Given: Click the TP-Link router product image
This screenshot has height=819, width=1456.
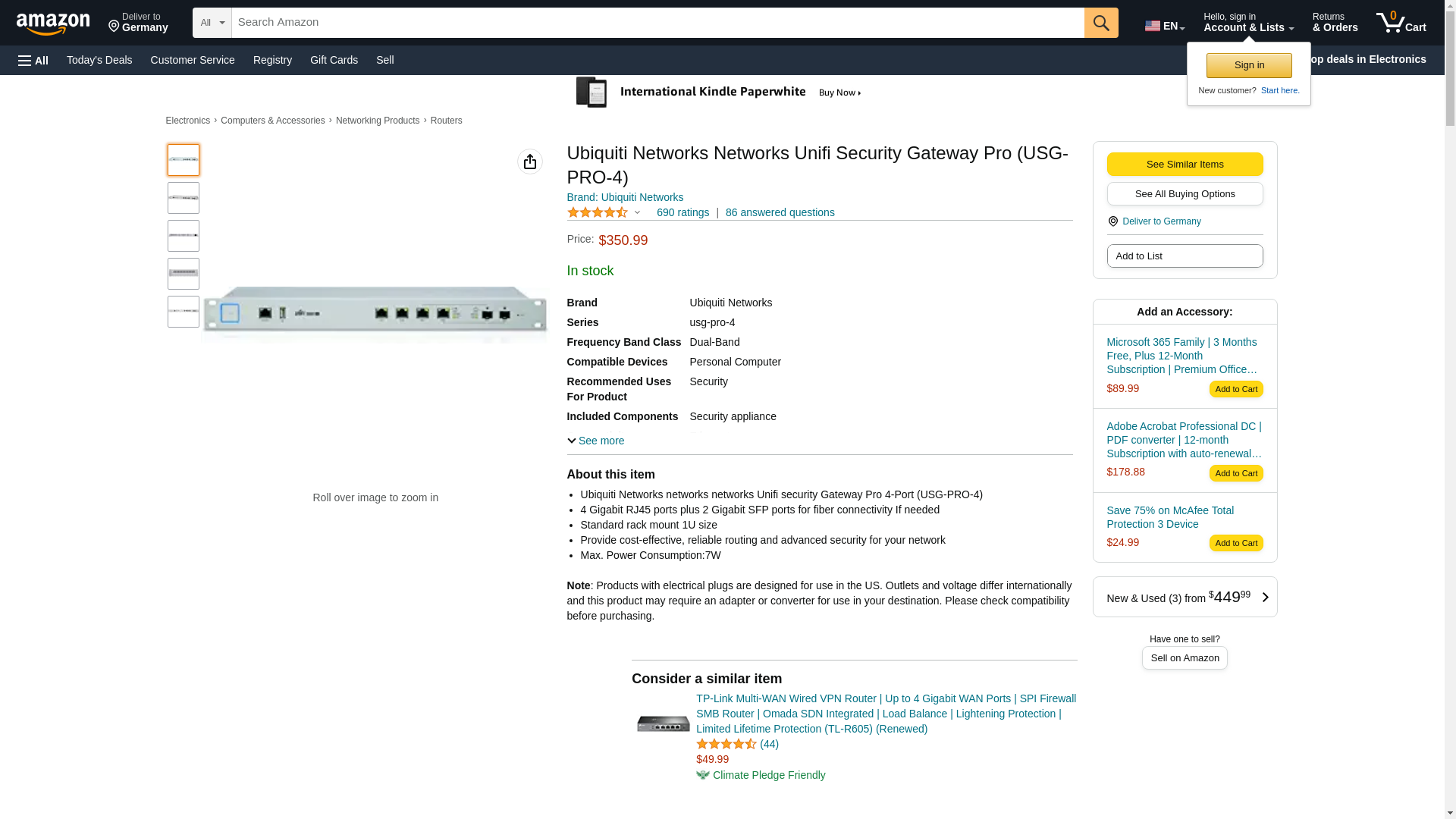Looking at the screenshot, I should click(664, 724).
